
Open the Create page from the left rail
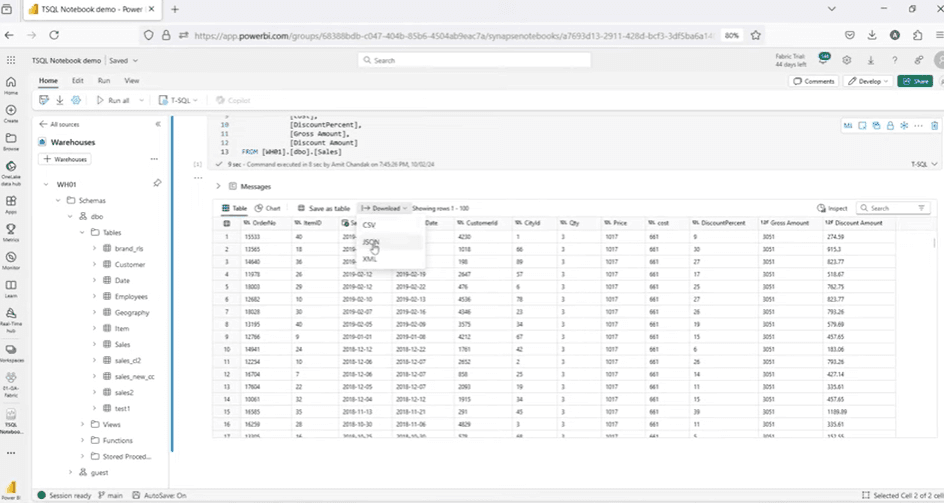tap(11, 113)
